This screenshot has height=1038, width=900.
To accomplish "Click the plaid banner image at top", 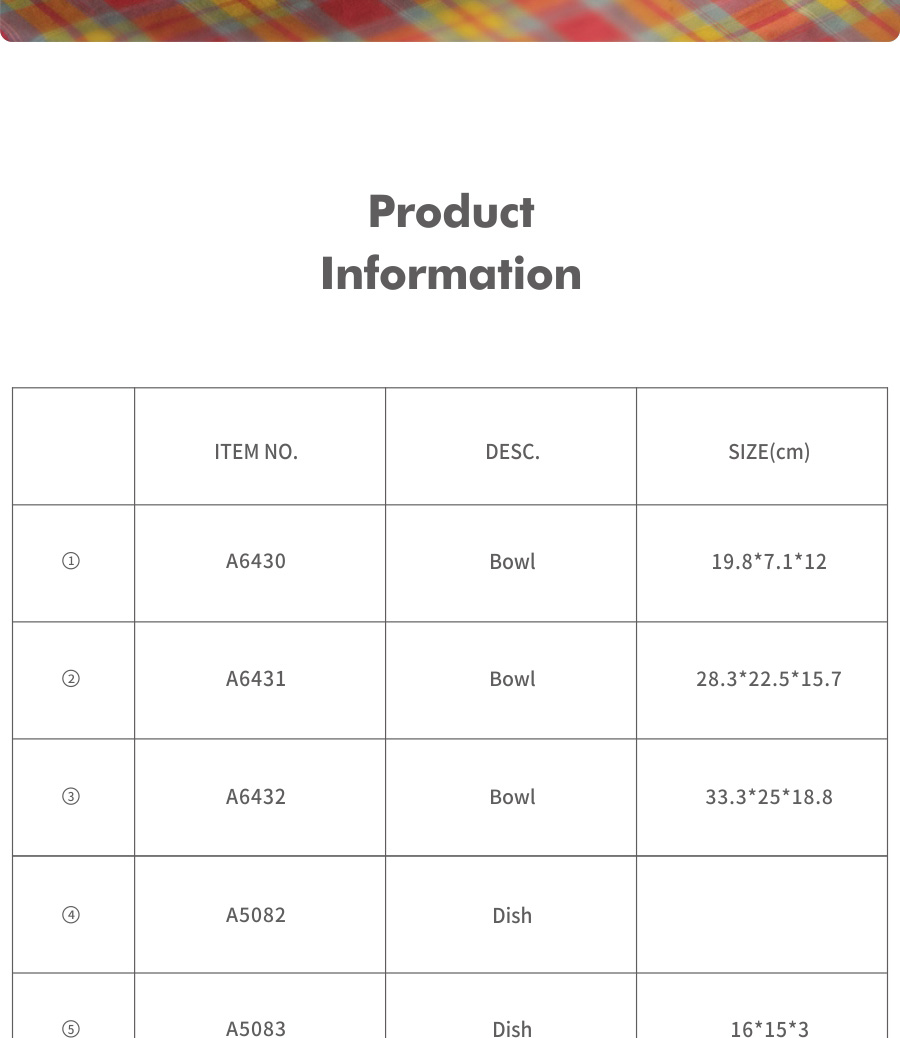I will (450, 20).
